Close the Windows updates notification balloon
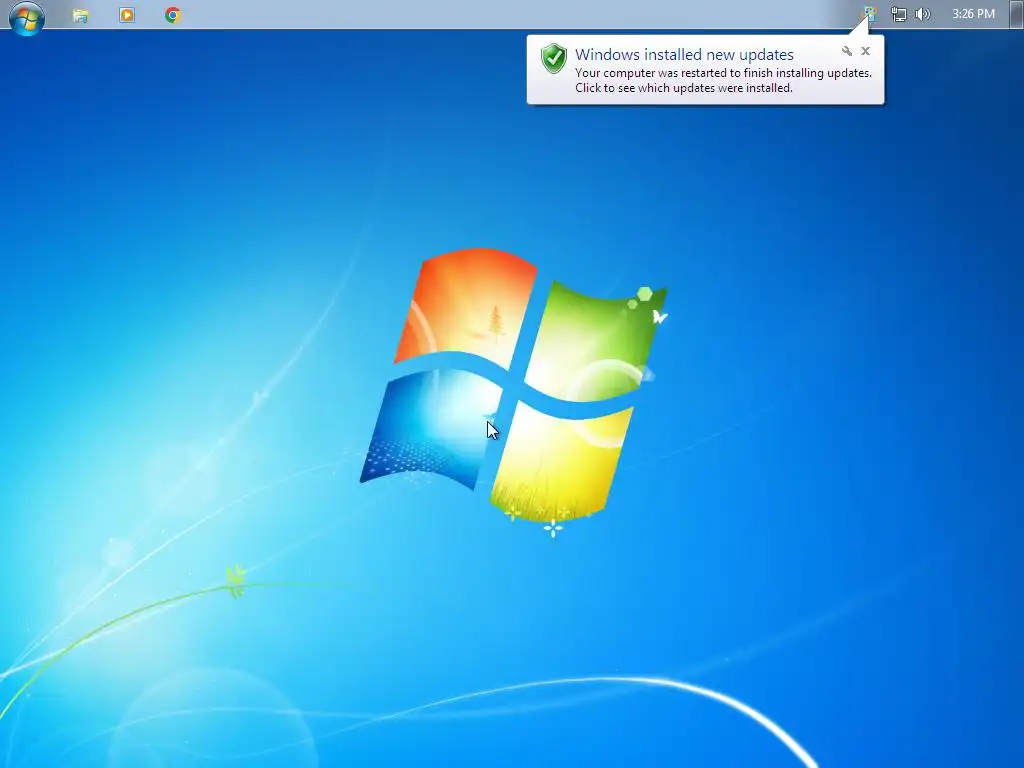Screen dimensions: 1024x768 click(865, 51)
